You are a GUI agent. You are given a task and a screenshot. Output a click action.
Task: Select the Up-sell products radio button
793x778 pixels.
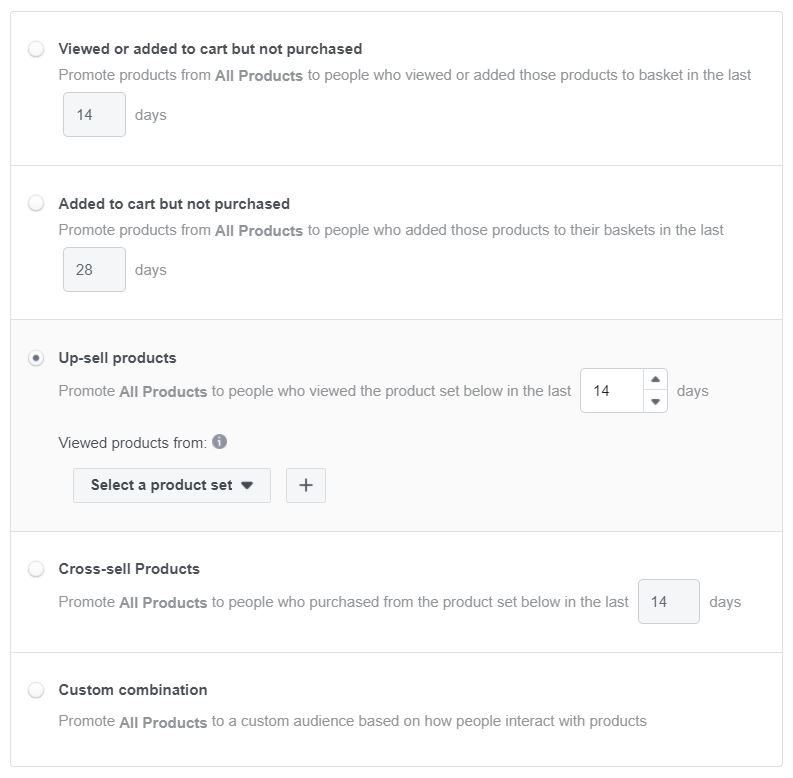tap(36, 358)
